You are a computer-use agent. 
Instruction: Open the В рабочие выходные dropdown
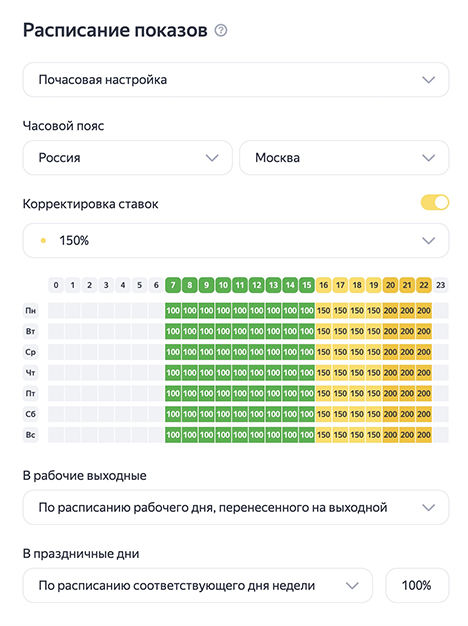tap(236, 507)
